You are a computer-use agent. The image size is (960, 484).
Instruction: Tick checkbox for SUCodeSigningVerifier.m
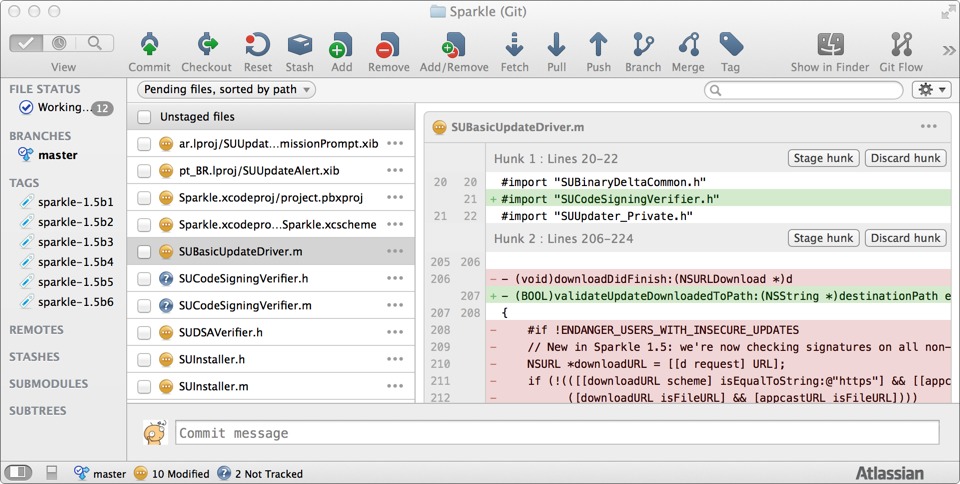[144, 305]
